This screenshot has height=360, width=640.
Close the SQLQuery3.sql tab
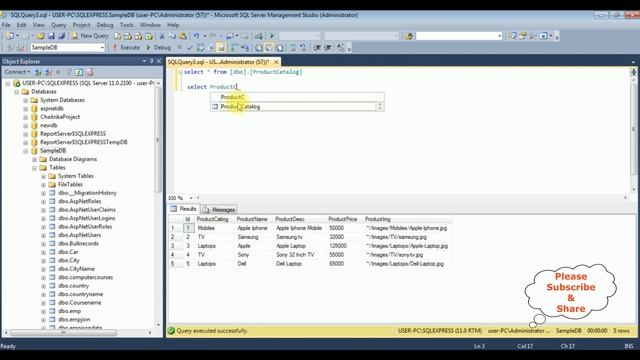(276, 62)
